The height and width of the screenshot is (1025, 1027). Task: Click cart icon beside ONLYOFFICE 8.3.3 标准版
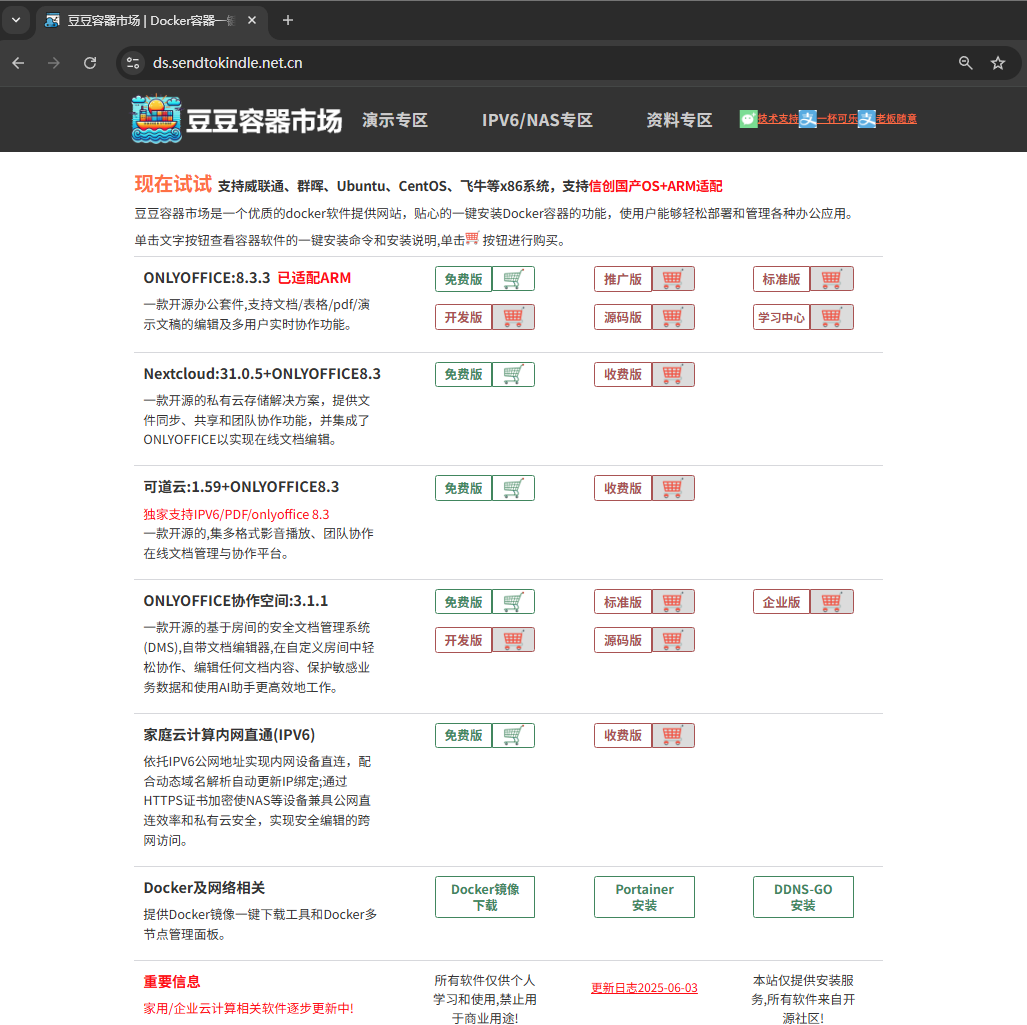pos(832,279)
